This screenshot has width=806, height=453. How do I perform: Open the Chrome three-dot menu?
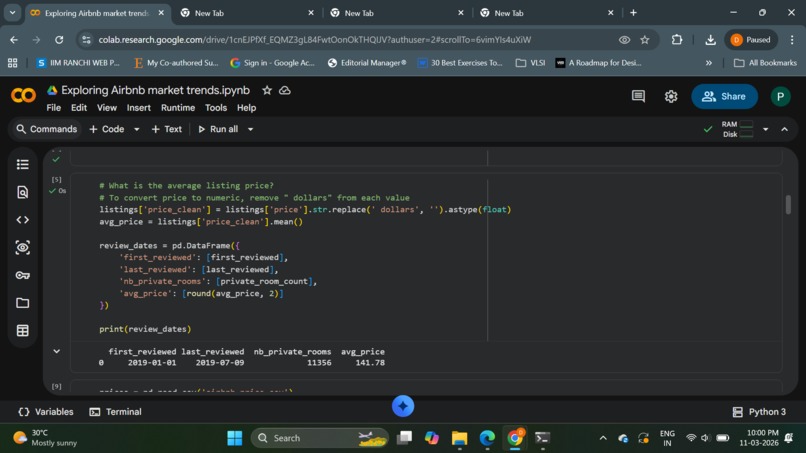[792, 40]
